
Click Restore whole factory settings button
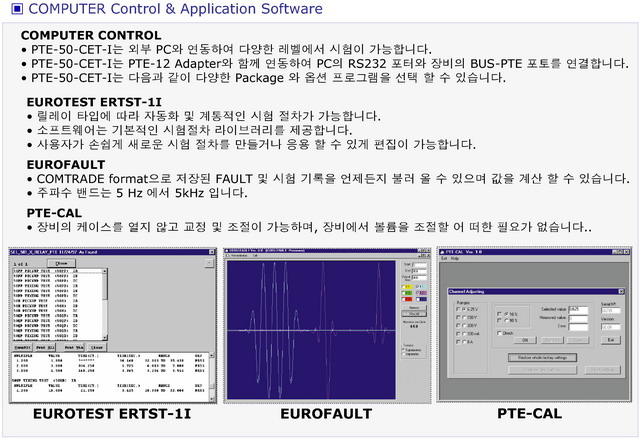click(x=542, y=357)
